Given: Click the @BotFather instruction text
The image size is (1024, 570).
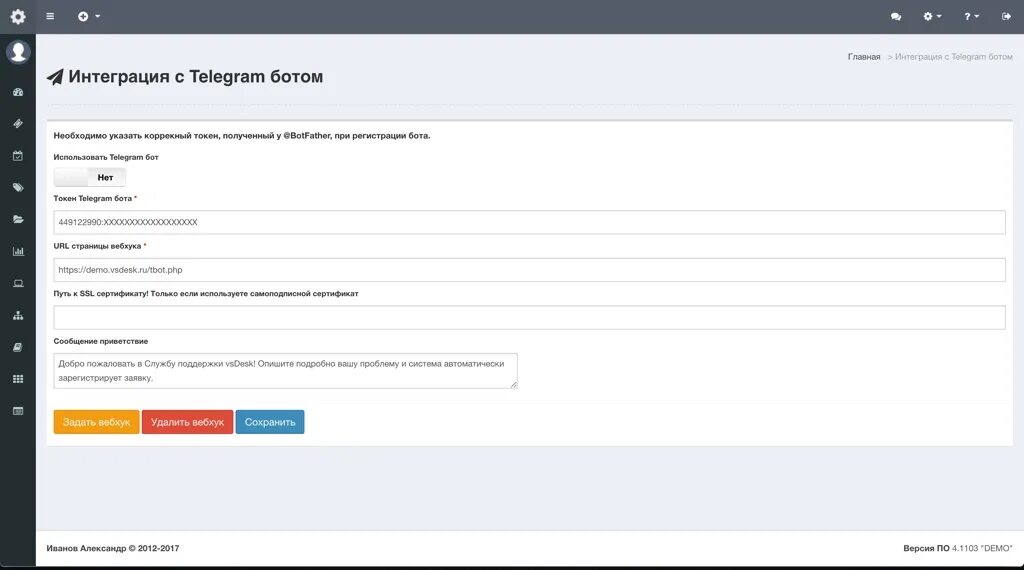Looking at the screenshot, I should (x=242, y=136).
